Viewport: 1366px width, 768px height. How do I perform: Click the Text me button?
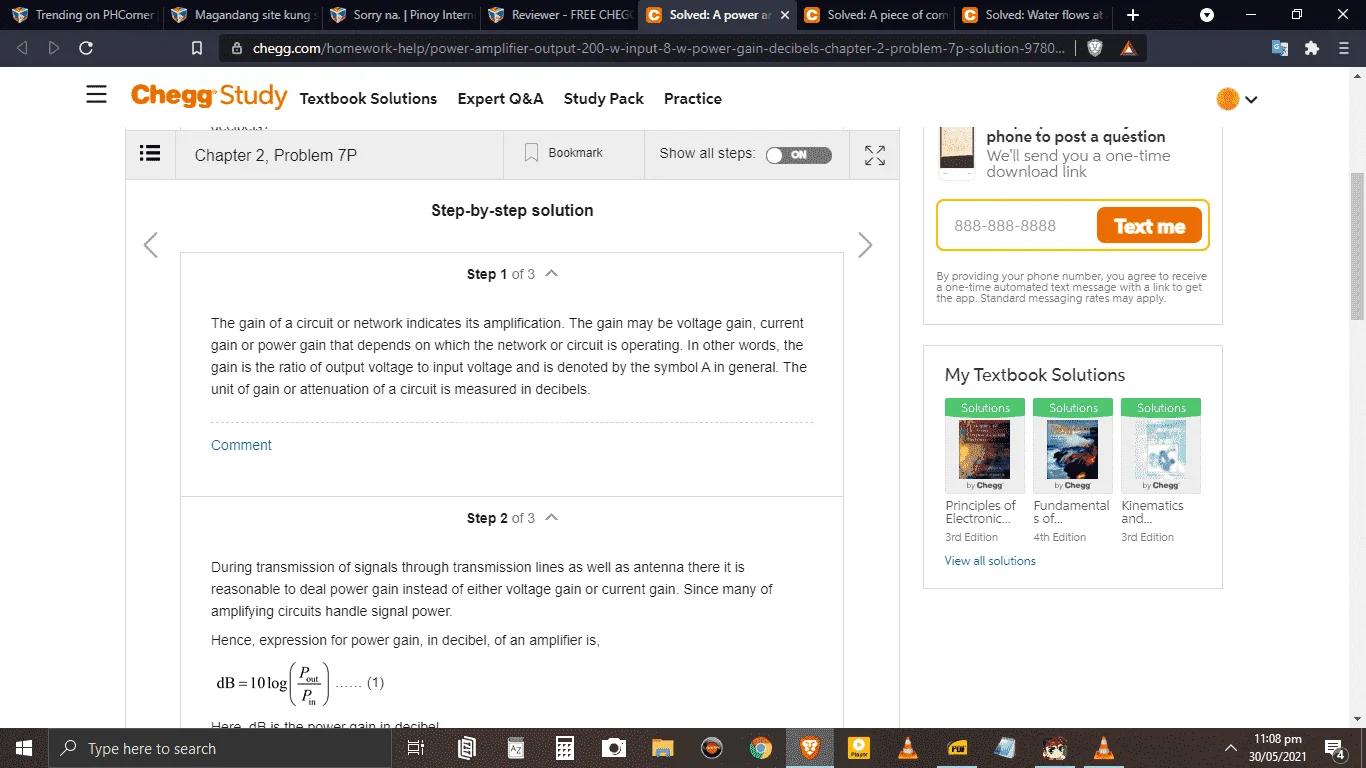[x=1149, y=226]
